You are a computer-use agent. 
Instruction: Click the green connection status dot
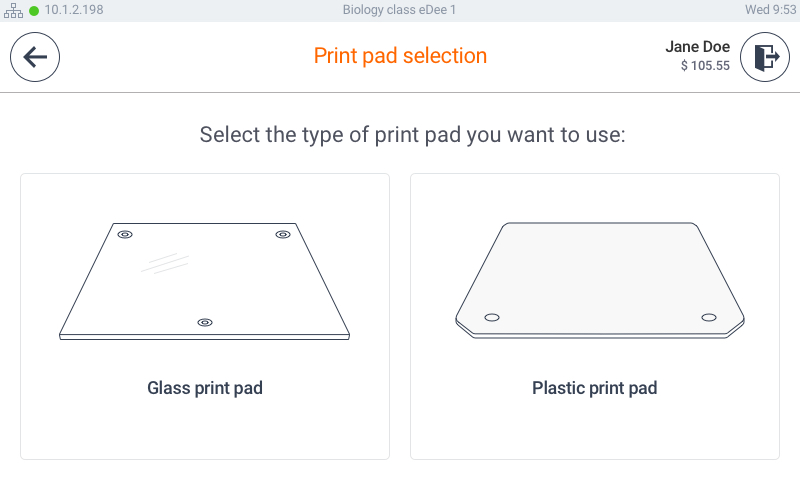(x=34, y=11)
